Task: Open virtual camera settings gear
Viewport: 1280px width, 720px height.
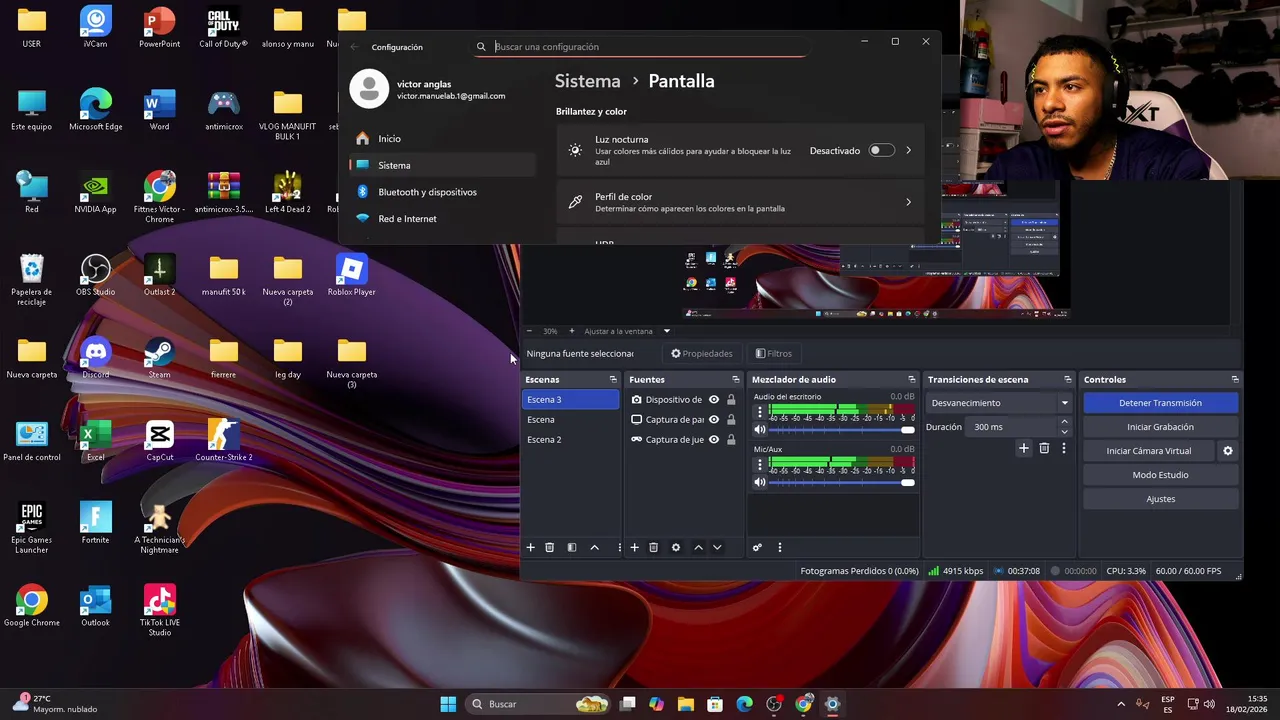Action: point(1228,451)
